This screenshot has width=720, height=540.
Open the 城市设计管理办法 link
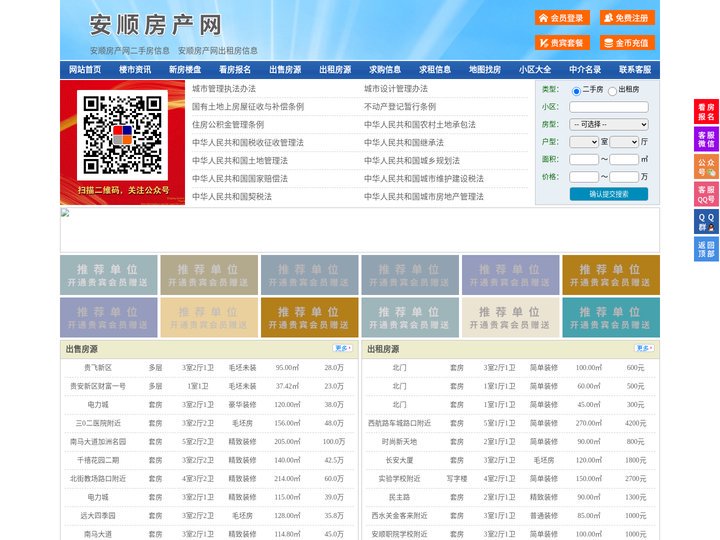pyautogui.click(x=396, y=89)
